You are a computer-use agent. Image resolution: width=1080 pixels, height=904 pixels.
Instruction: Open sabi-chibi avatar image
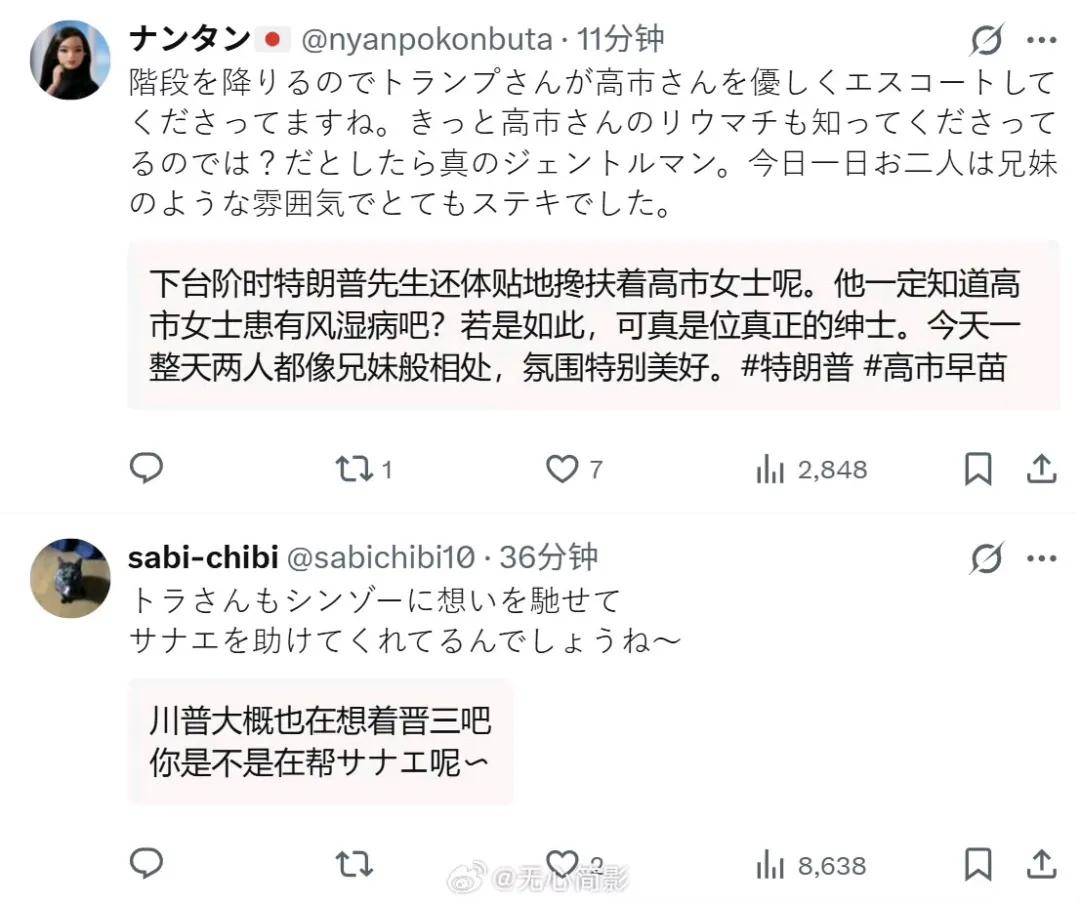[70, 577]
